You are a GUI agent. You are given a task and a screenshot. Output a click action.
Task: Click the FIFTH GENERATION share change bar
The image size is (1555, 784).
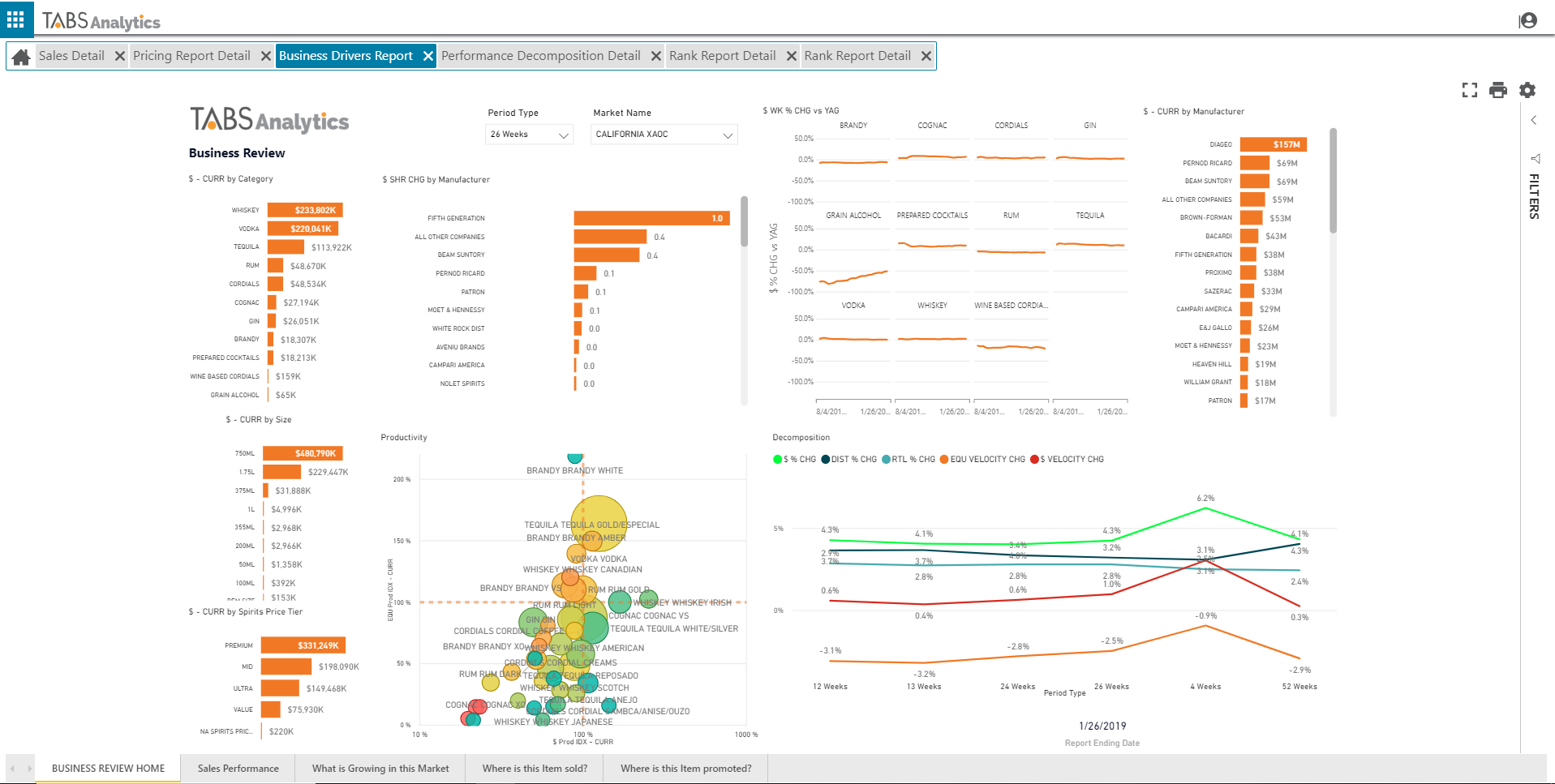point(651,218)
